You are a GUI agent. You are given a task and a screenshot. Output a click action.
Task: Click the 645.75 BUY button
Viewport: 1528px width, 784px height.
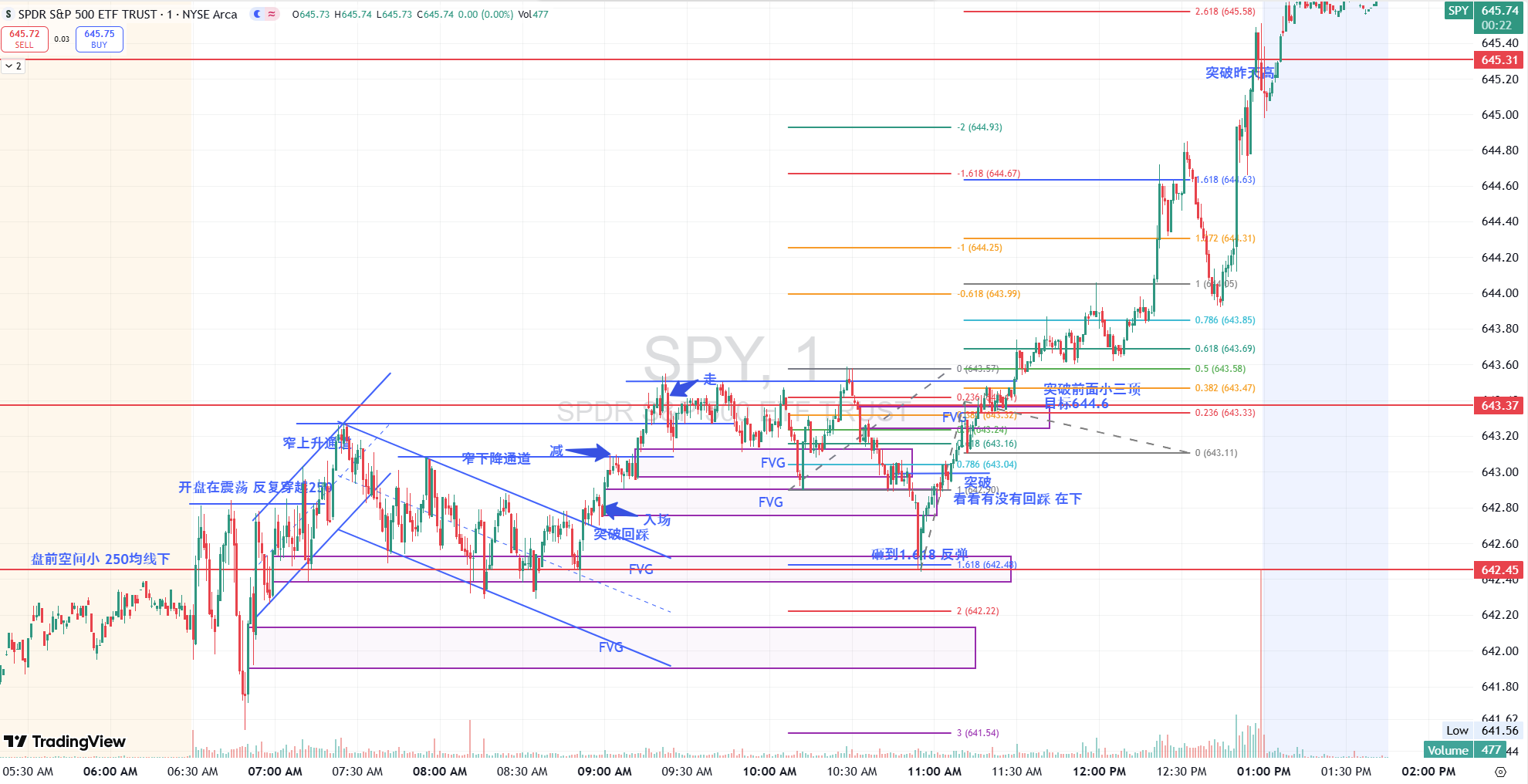pyautogui.click(x=100, y=39)
